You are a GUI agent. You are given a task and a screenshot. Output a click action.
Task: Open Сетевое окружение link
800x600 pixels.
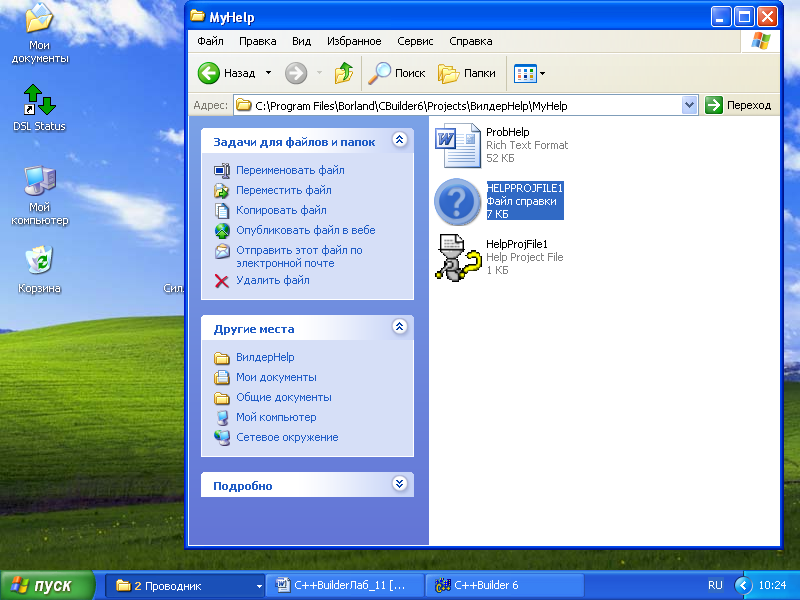pos(287,437)
